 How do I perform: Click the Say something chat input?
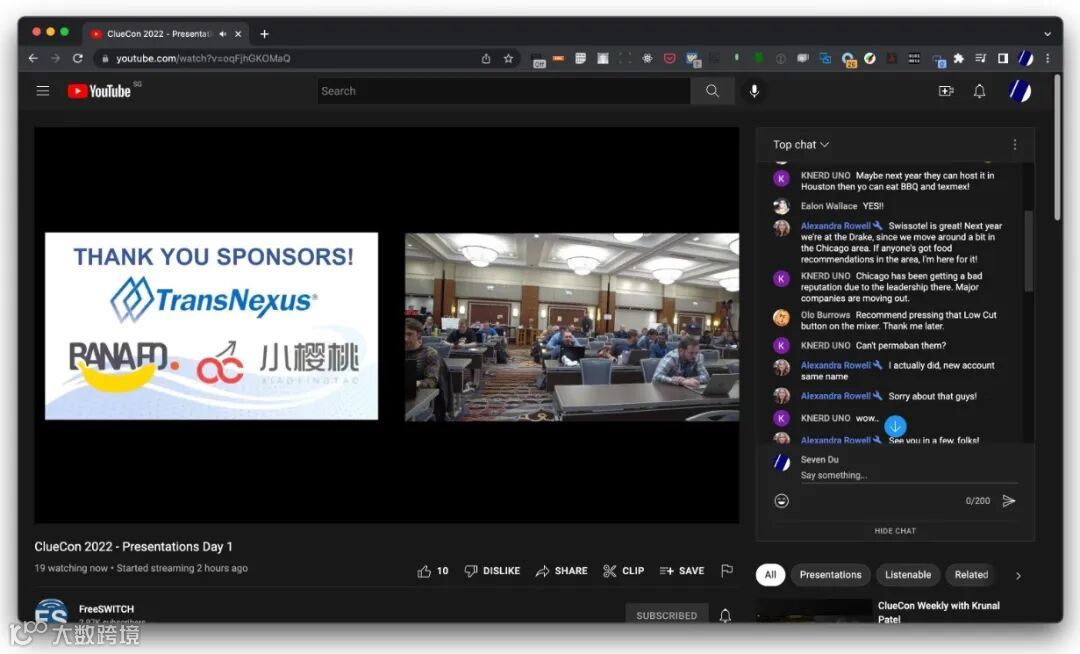point(908,475)
